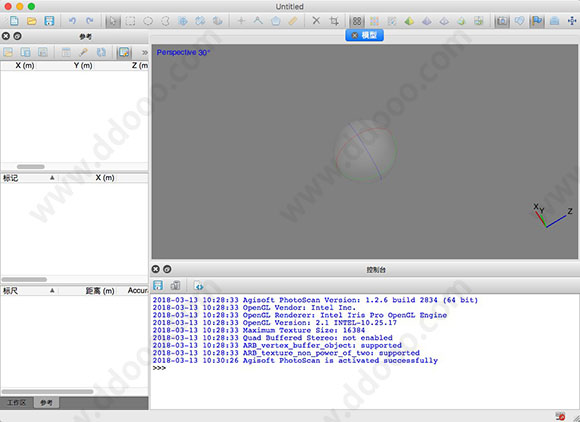Select the Navigation arrow tool
580x422 pixels.
(x=113, y=21)
